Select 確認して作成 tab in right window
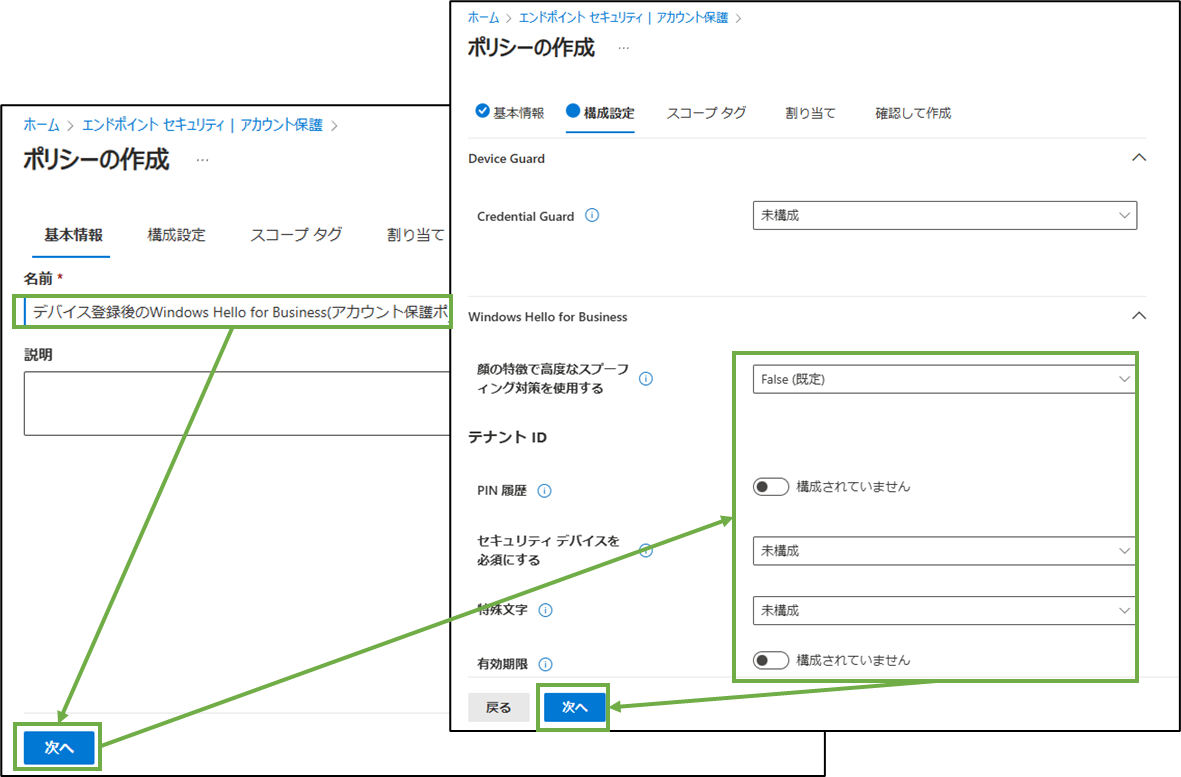This screenshot has height=777, width=1181. (x=913, y=113)
